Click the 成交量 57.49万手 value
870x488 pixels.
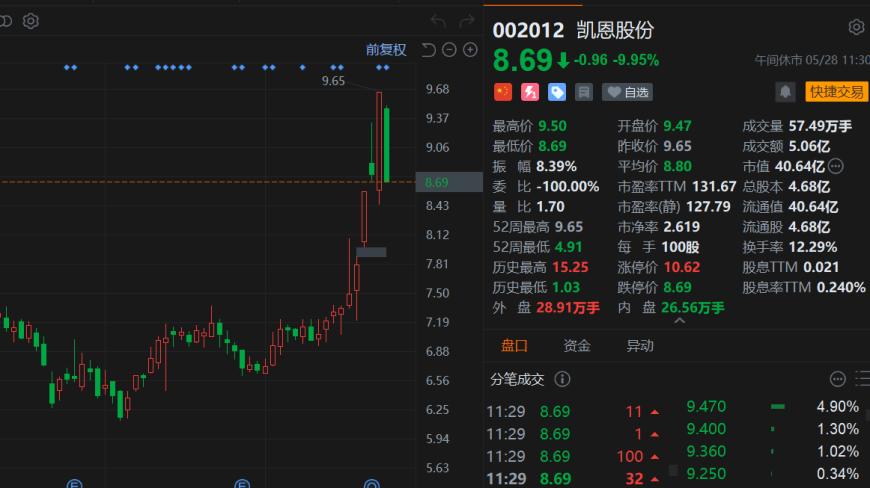pyautogui.click(x=820, y=126)
